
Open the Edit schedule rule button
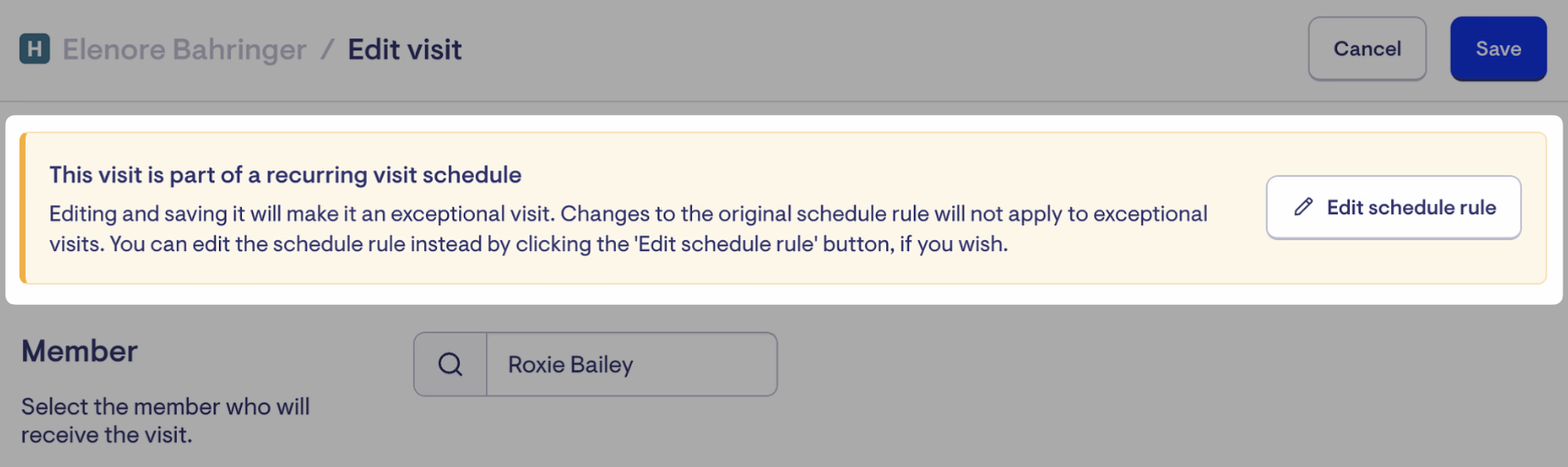1393,208
